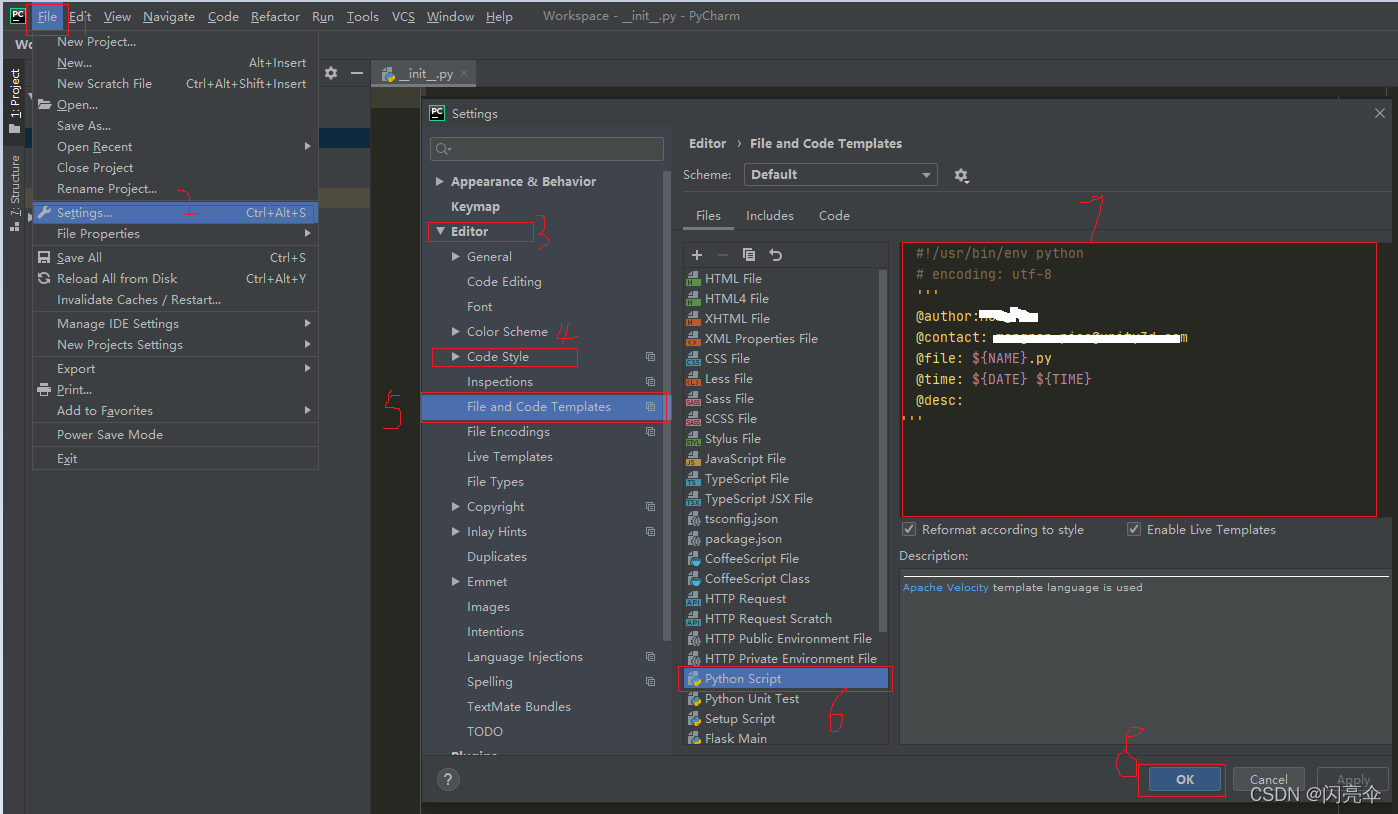
Task: Select New Scratch File menu item
Action: [x=175, y=84]
